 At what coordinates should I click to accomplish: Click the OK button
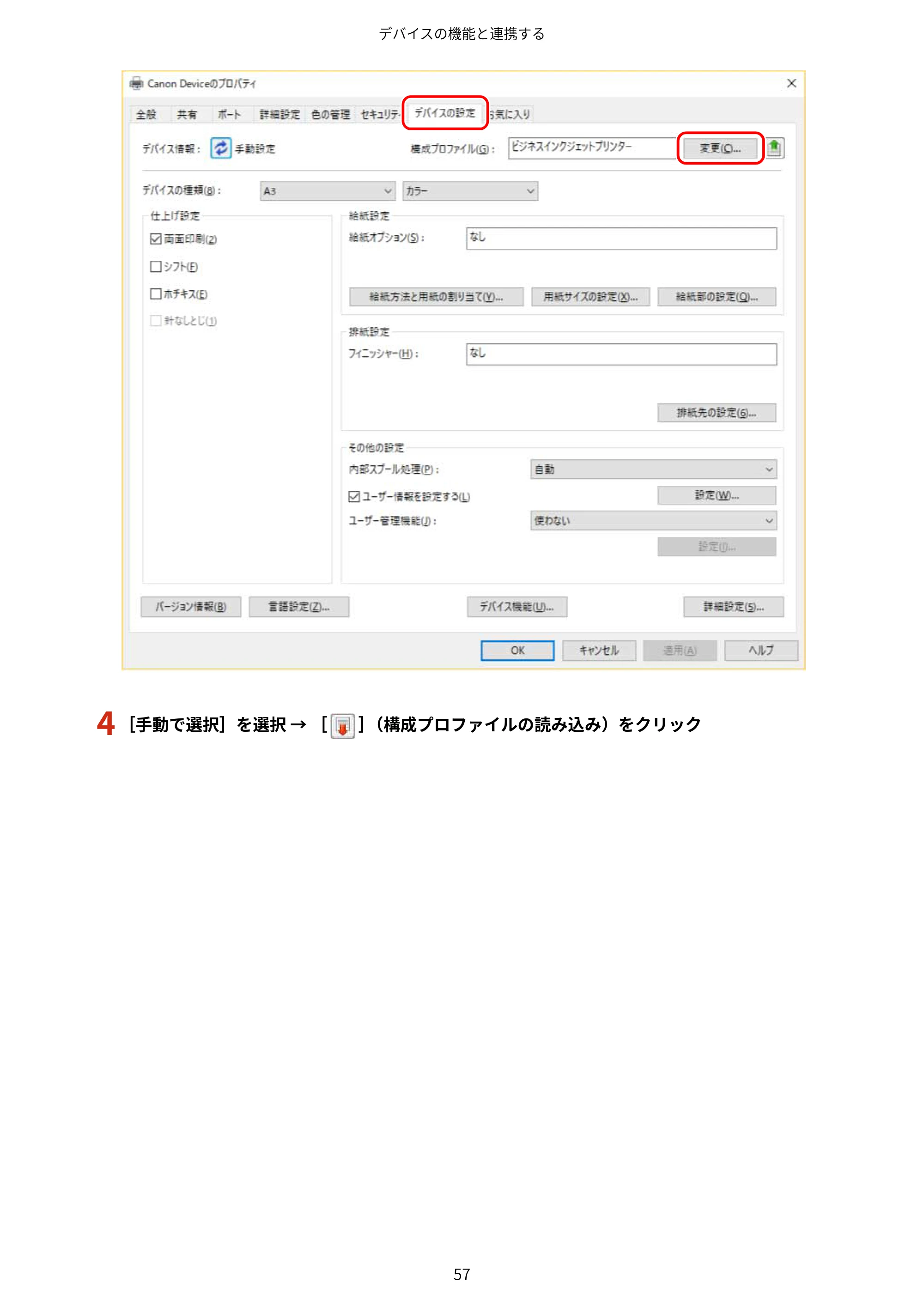click(x=517, y=651)
